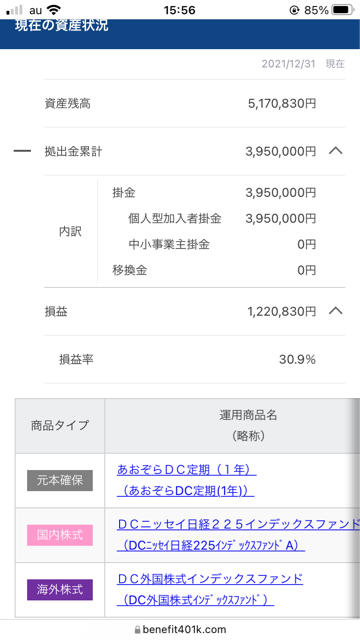Tap the minus icon beside 拠出金累計

point(22,151)
